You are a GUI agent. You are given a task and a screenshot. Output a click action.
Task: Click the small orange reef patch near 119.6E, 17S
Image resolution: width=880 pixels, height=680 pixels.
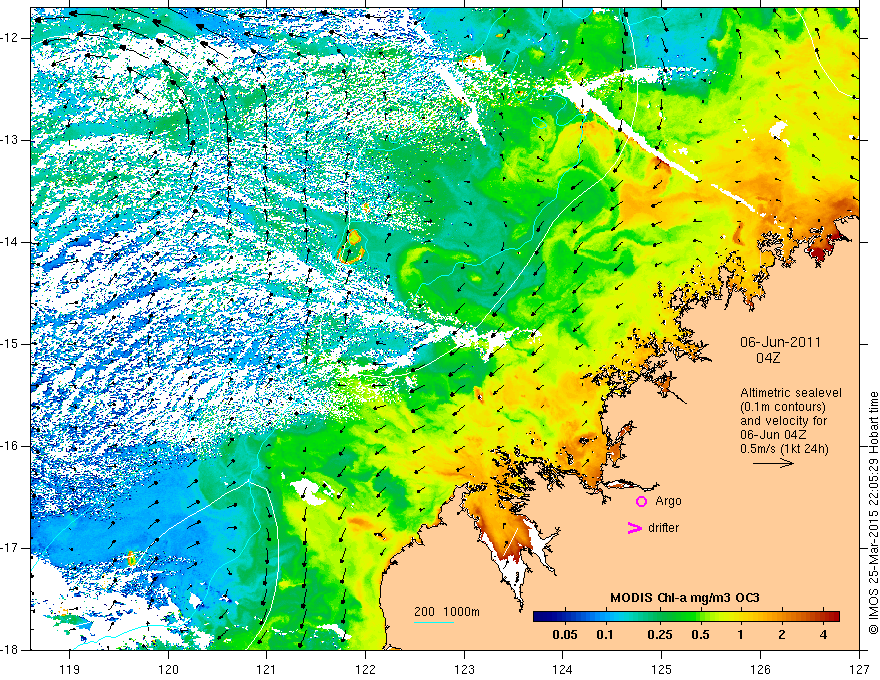(131, 558)
